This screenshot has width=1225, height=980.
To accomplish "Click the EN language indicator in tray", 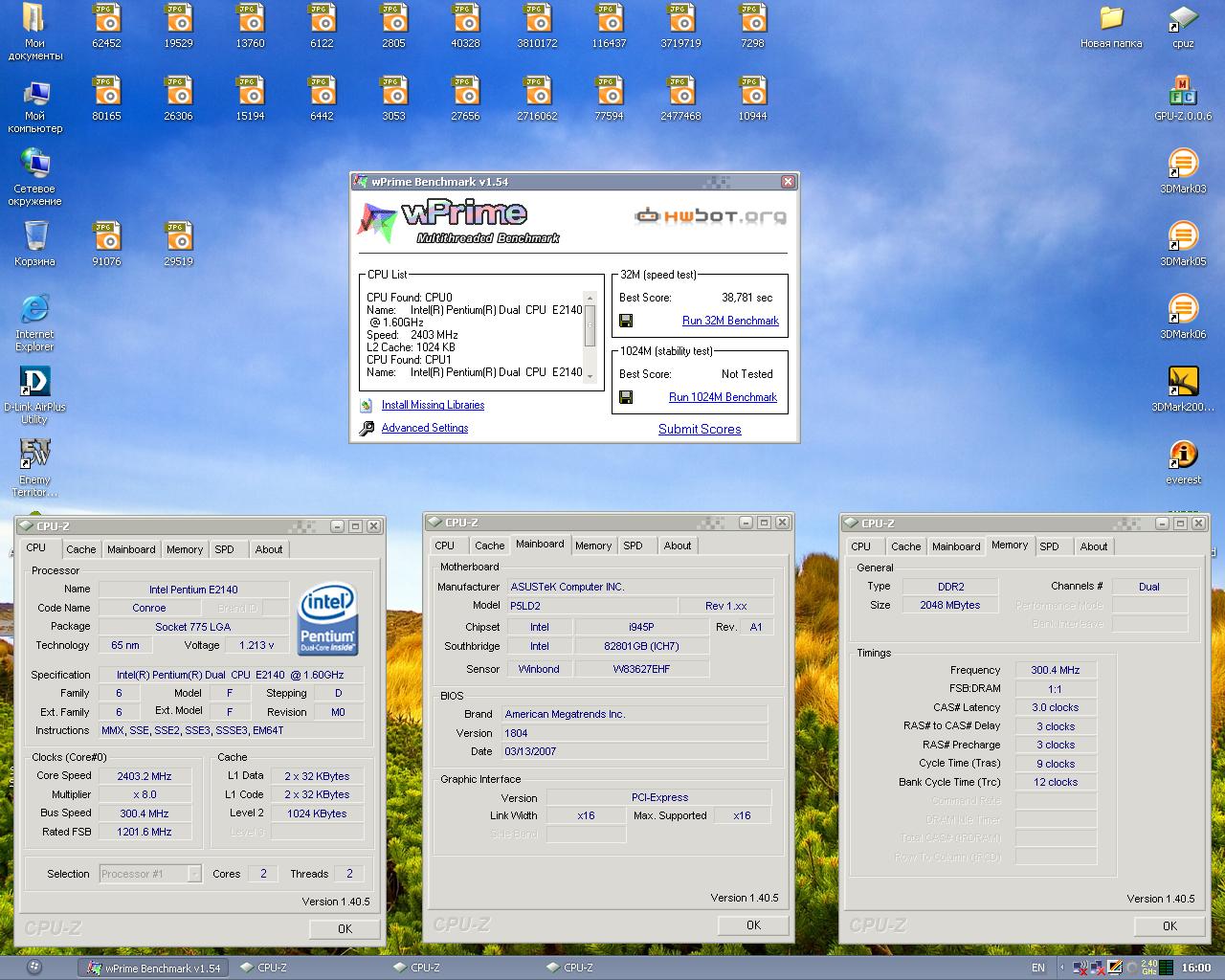I will pyautogui.click(x=1038, y=968).
